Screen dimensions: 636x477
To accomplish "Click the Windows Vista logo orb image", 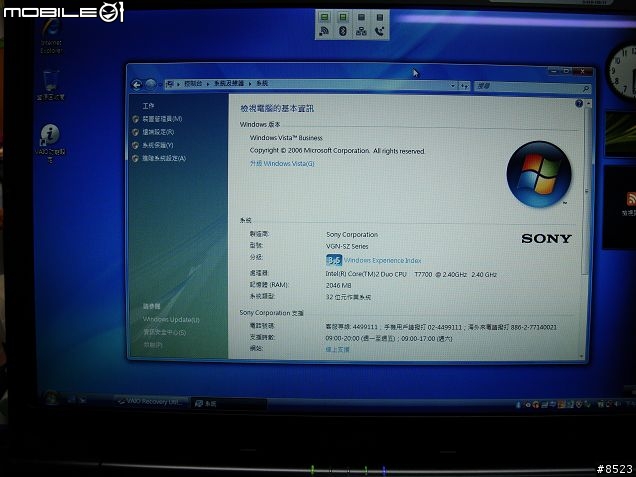I will point(539,174).
